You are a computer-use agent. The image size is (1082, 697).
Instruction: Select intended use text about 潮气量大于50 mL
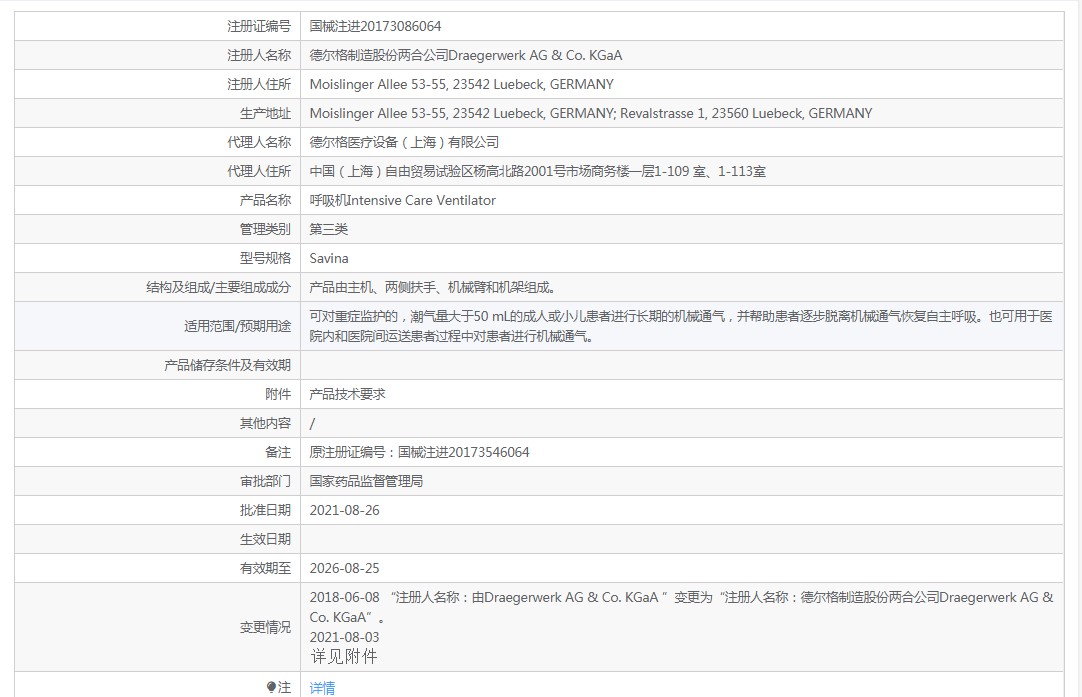pyautogui.click(x=681, y=326)
